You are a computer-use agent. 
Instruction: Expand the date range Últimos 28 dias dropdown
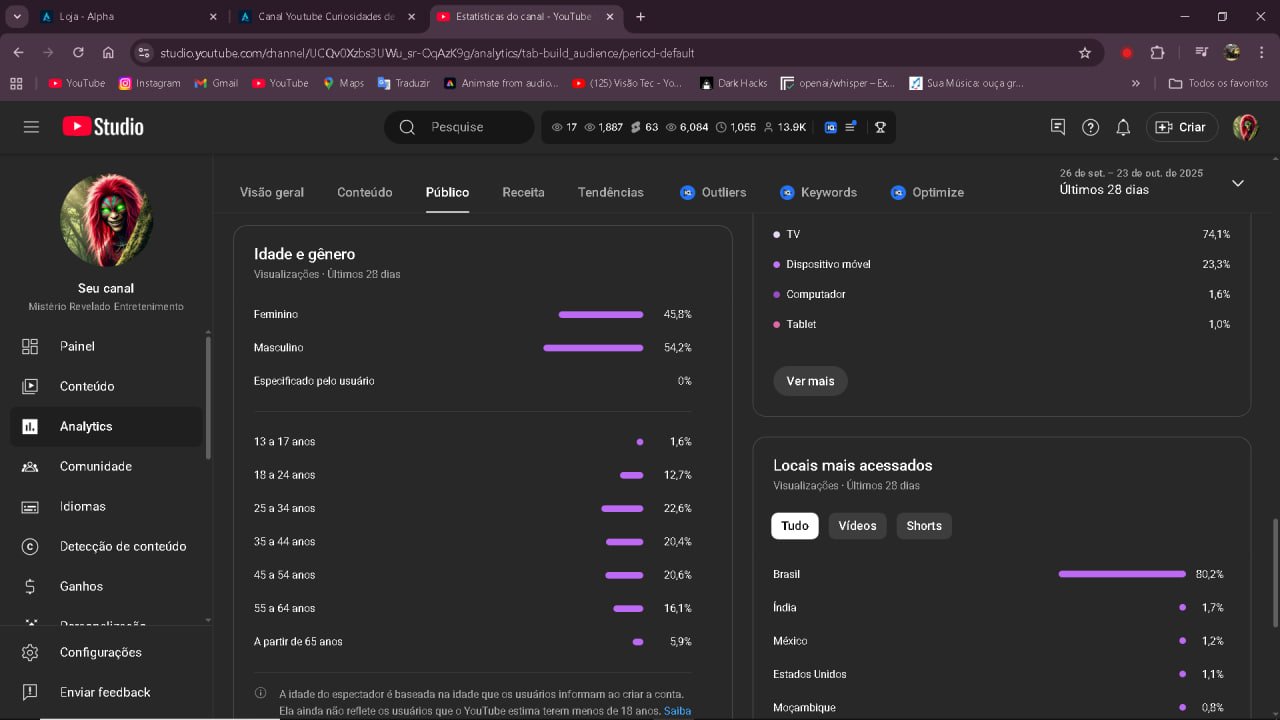point(1237,183)
